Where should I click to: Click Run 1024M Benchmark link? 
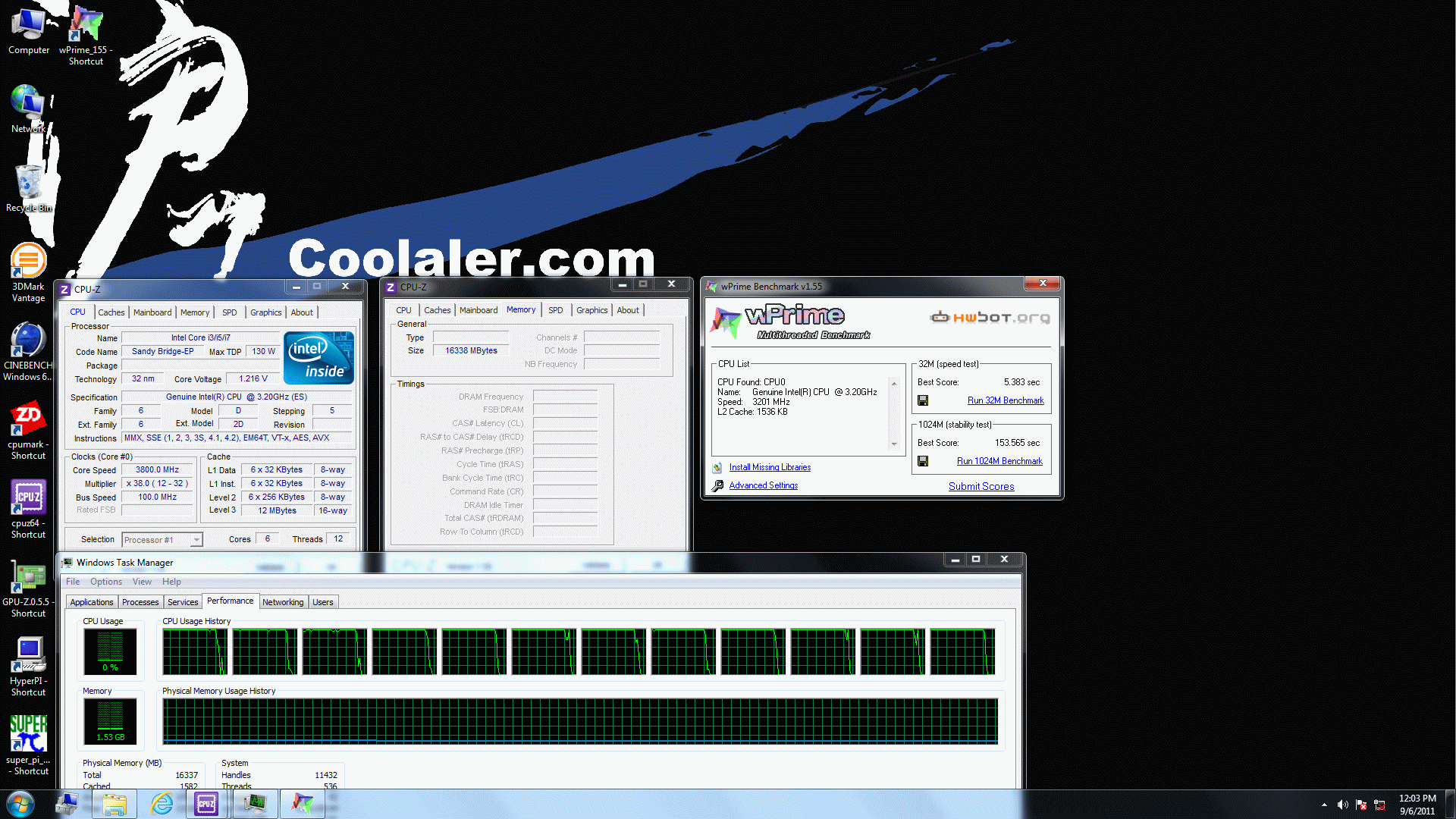(x=999, y=461)
